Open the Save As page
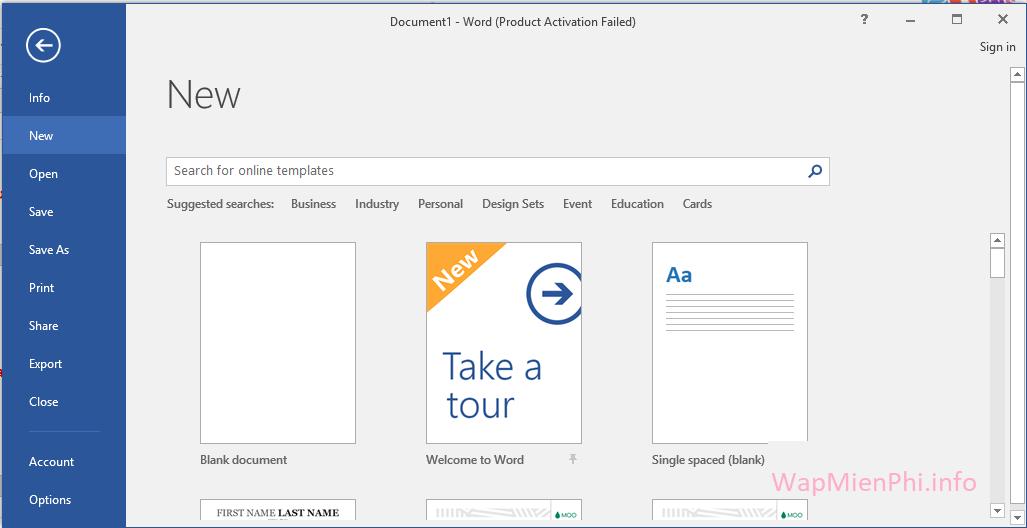Image resolution: width=1027 pixels, height=528 pixels. coord(63,250)
